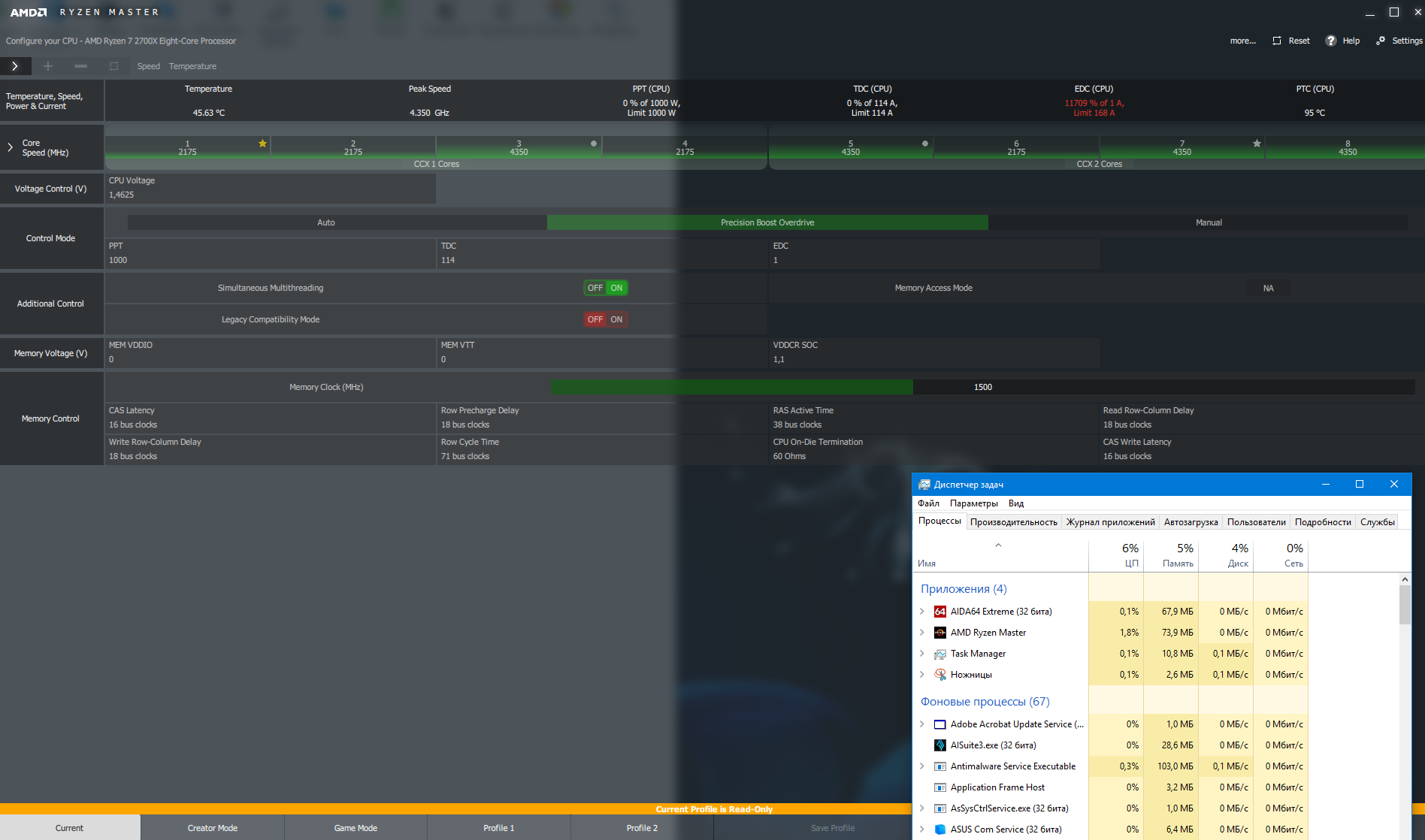Expand the Adobe Acrobat Update Service row
Image resolution: width=1425 pixels, height=840 pixels.
click(x=922, y=724)
